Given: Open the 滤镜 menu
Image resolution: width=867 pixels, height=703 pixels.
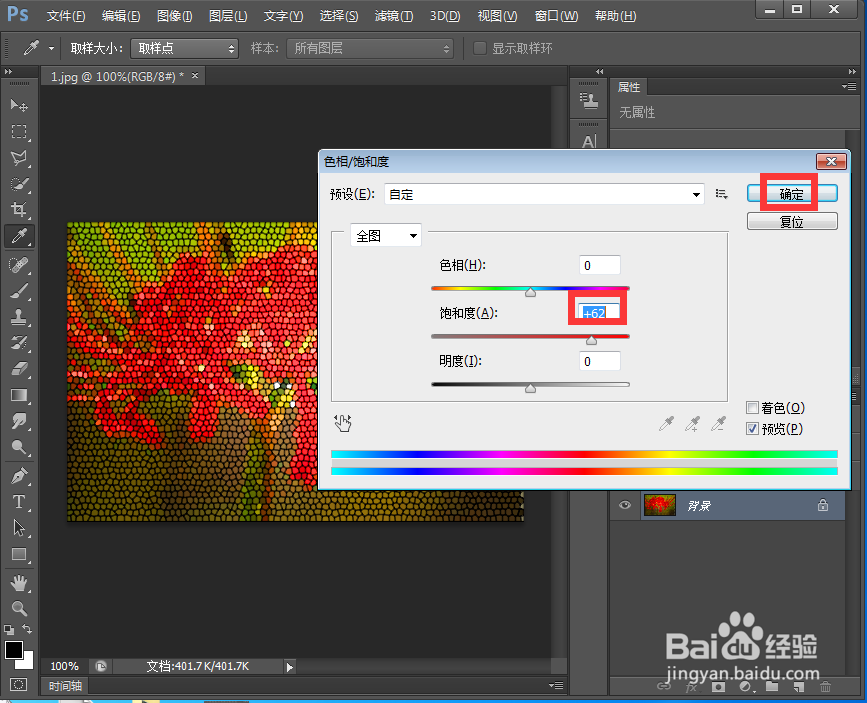Looking at the screenshot, I should (x=394, y=16).
